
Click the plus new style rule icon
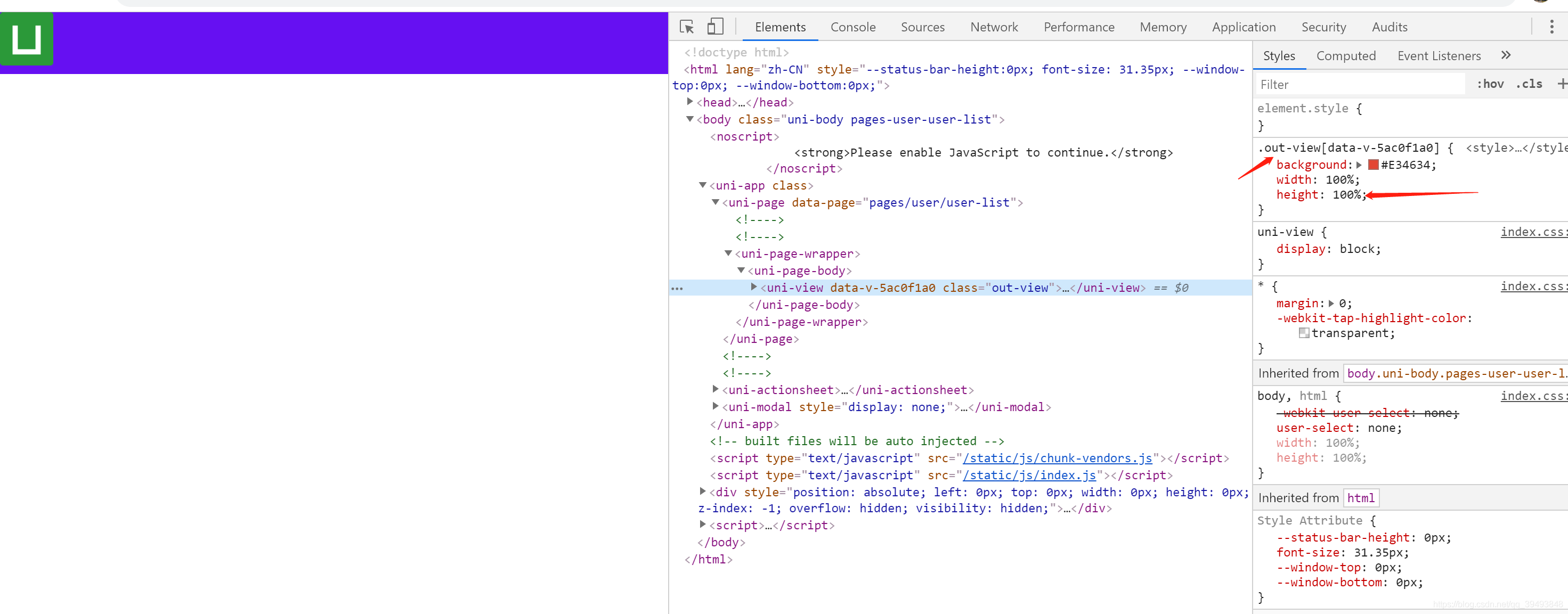(x=1563, y=84)
